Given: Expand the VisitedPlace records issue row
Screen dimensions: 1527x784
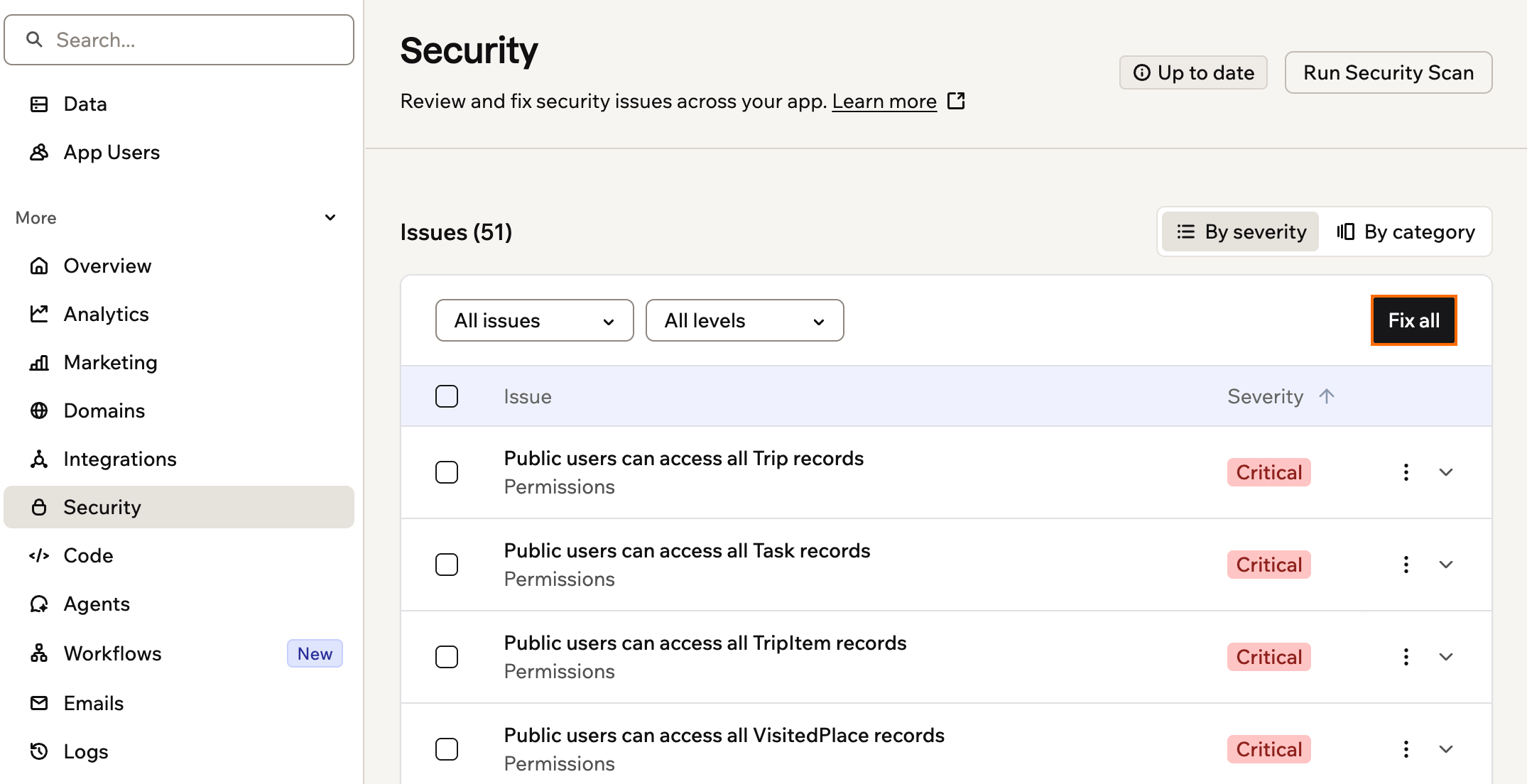Looking at the screenshot, I should pyautogui.click(x=1445, y=749).
